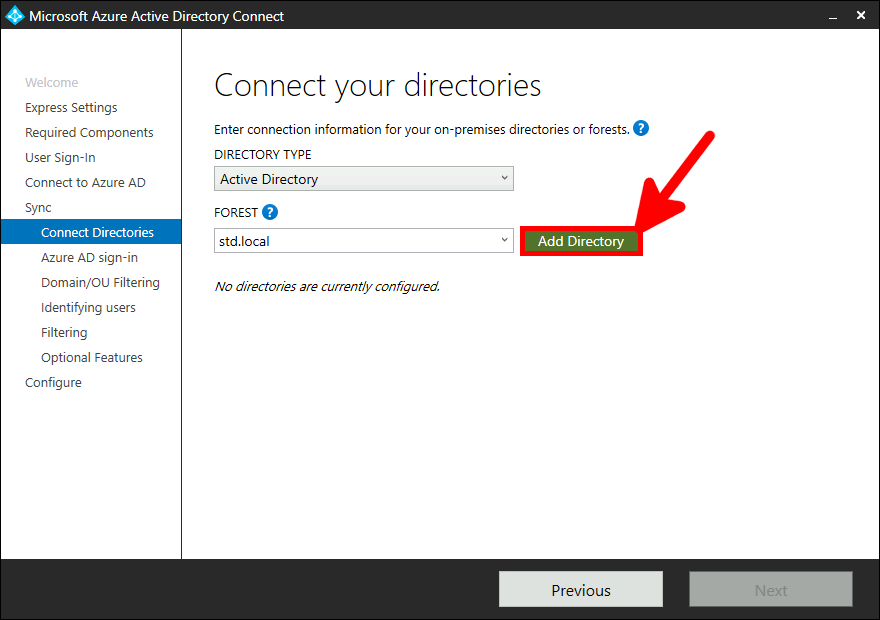Select Identifying users in the sidebar
The image size is (880, 620).
click(x=89, y=307)
